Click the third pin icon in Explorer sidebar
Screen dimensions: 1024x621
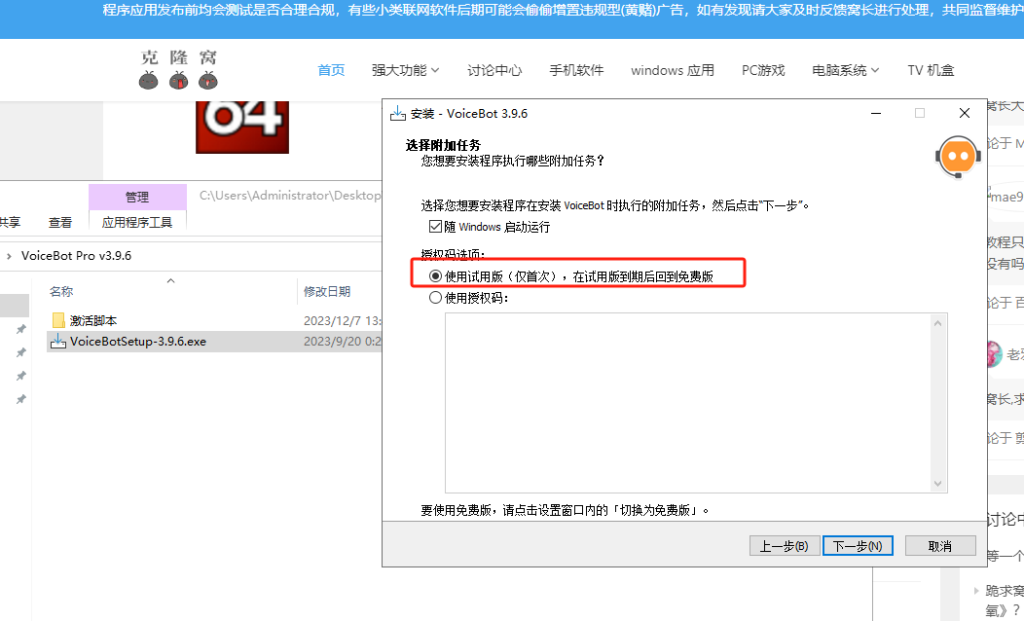[x=21, y=375]
